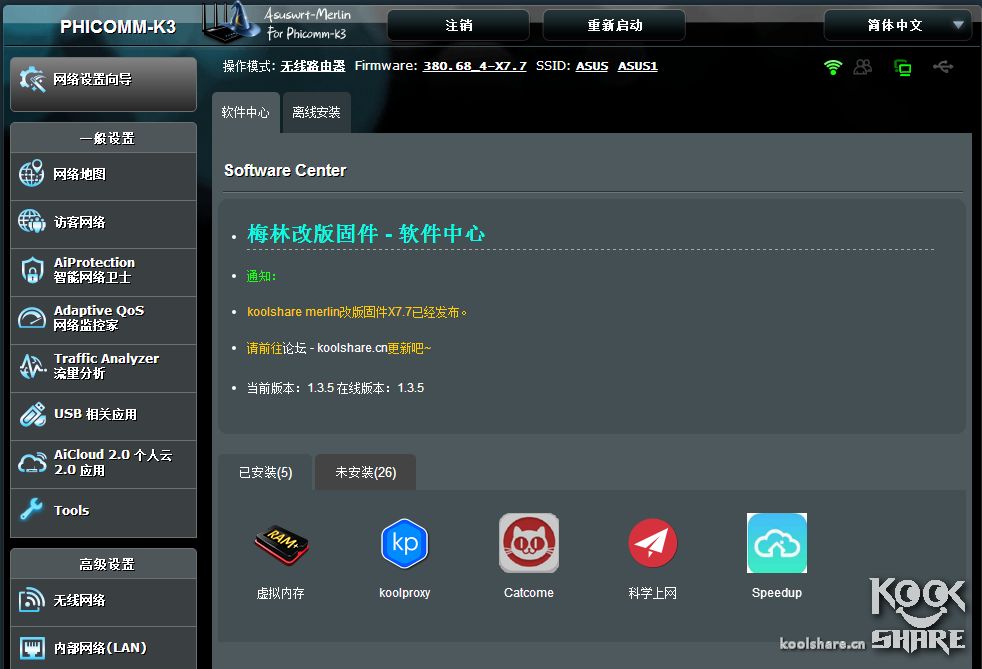Click the Software Center heading
The image size is (982, 669).
coord(285,170)
